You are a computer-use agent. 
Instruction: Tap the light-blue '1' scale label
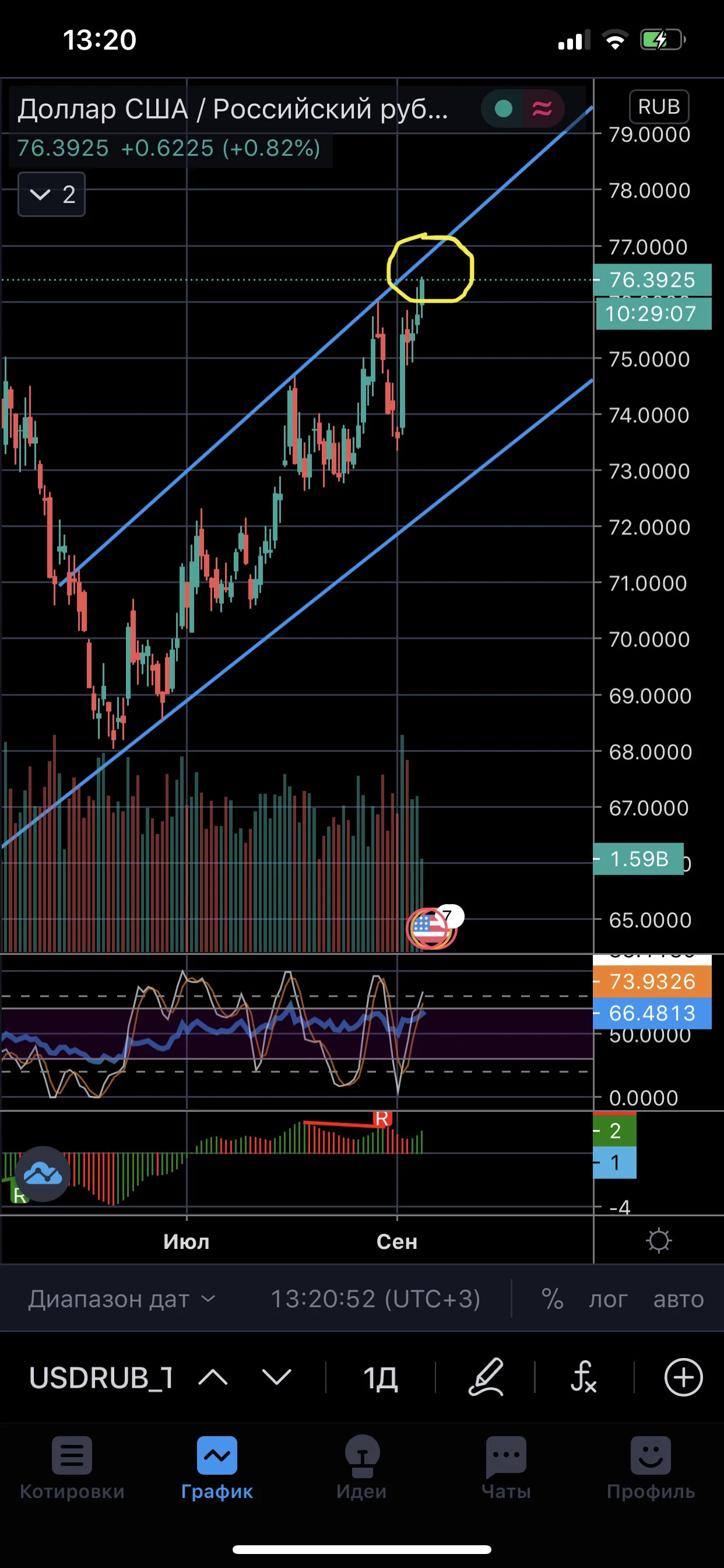pyautogui.click(x=615, y=1163)
